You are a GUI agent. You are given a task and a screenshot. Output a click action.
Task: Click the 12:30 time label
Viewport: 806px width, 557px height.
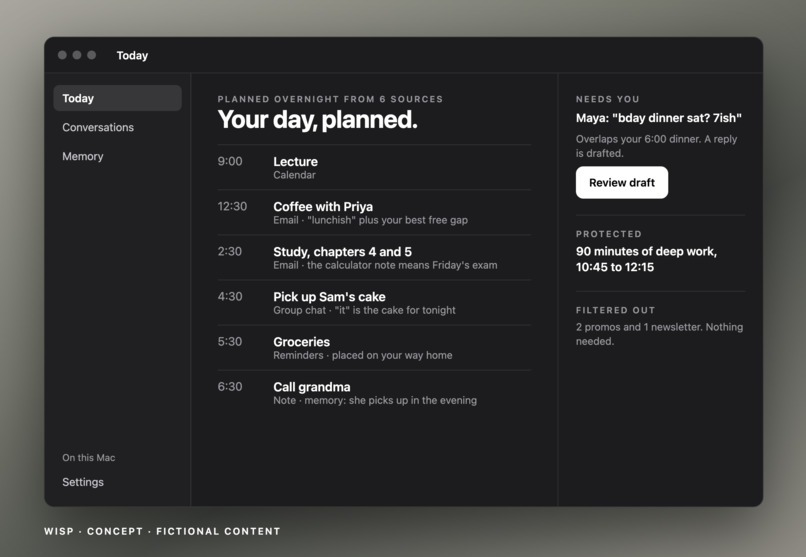tap(232, 207)
